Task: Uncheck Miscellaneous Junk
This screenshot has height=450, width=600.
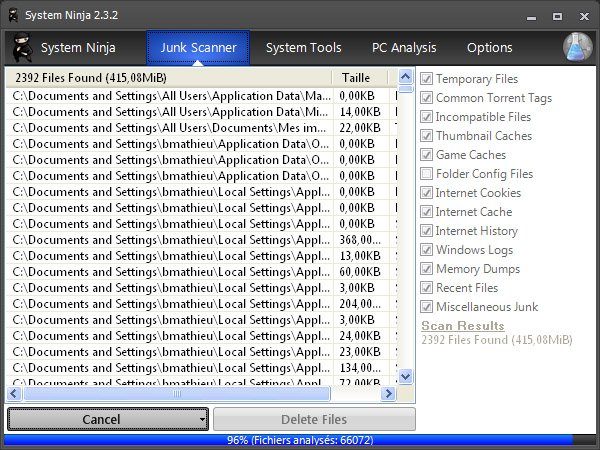Action: [x=426, y=307]
